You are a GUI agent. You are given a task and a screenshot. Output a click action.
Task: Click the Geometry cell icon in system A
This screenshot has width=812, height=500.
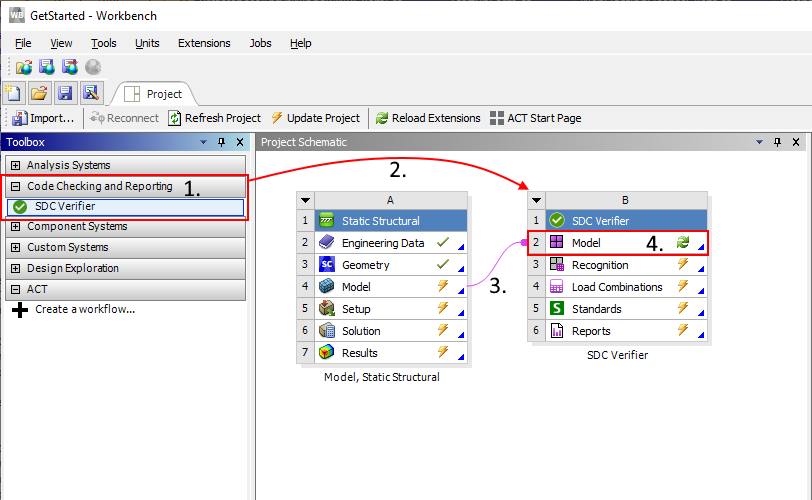click(326, 265)
